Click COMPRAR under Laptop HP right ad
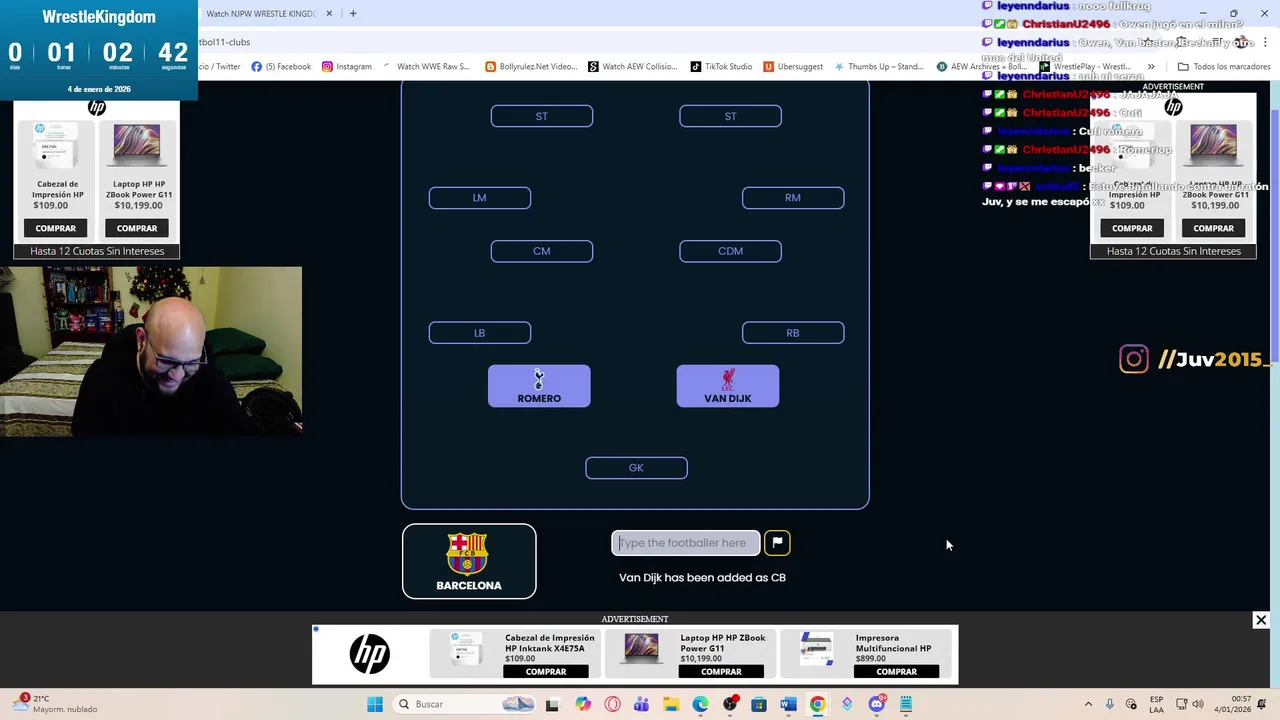 (x=1214, y=228)
